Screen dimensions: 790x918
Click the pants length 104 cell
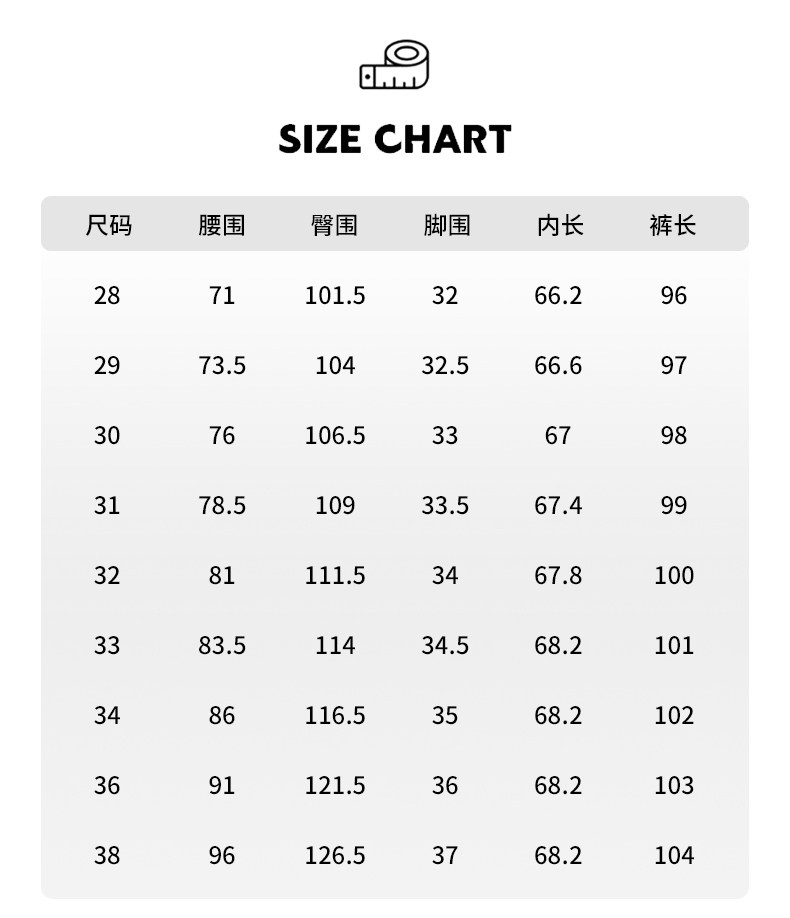pyautogui.click(x=673, y=856)
